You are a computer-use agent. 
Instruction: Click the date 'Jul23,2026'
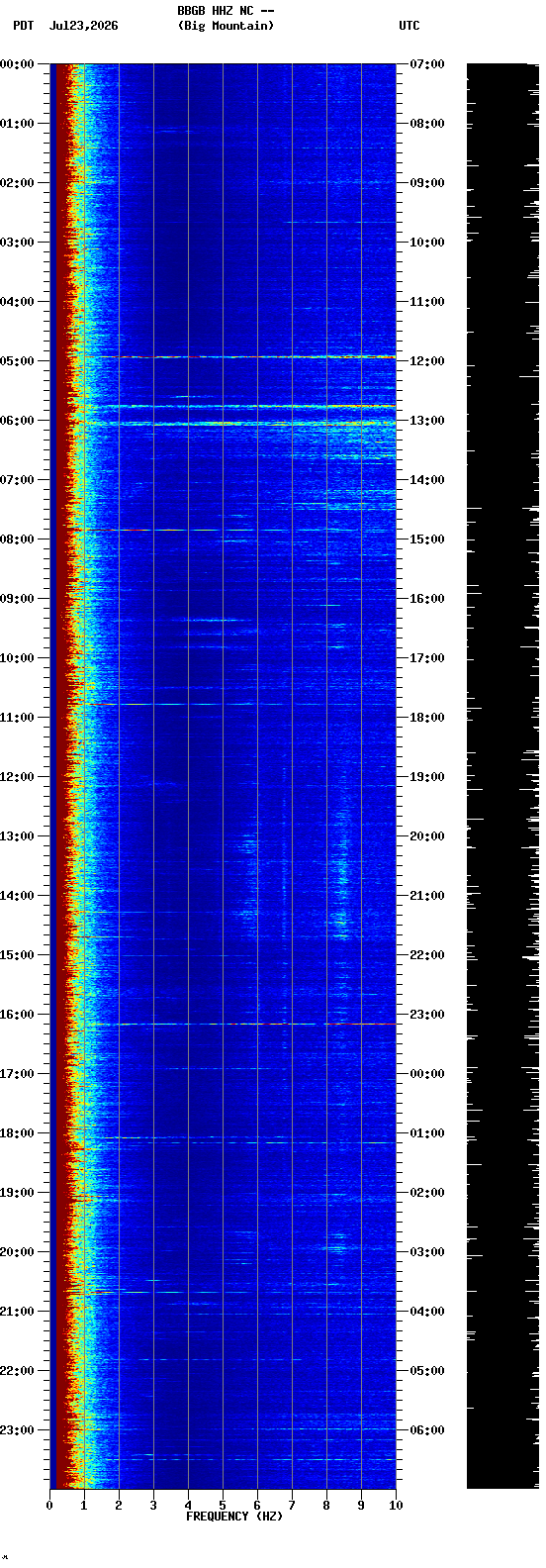point(83,26)
